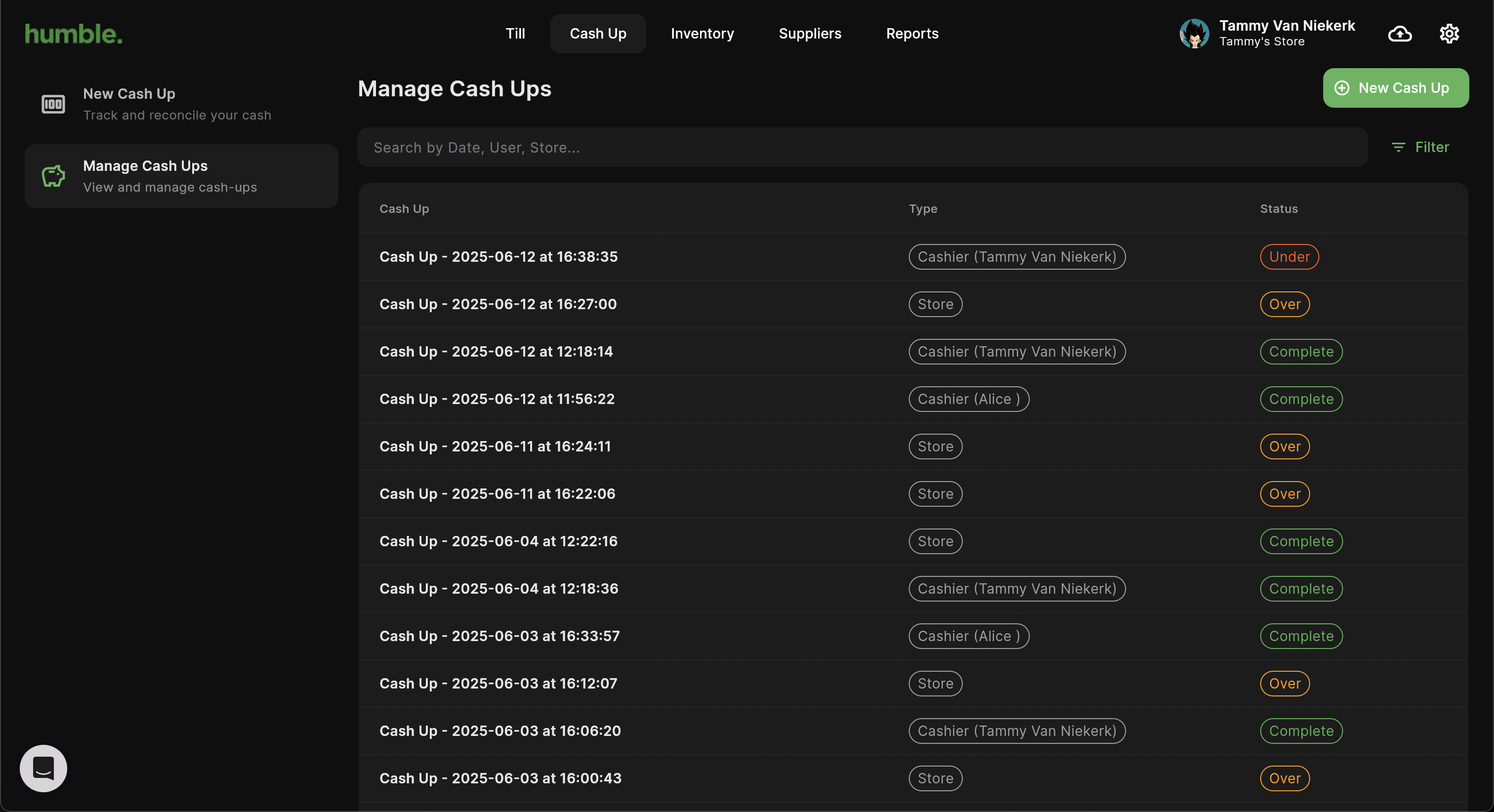The height and width of the screenshot is (812, 1494).
Task: Click Complete badge on 16:33:57 row
Action: (x=1301, y=636)
